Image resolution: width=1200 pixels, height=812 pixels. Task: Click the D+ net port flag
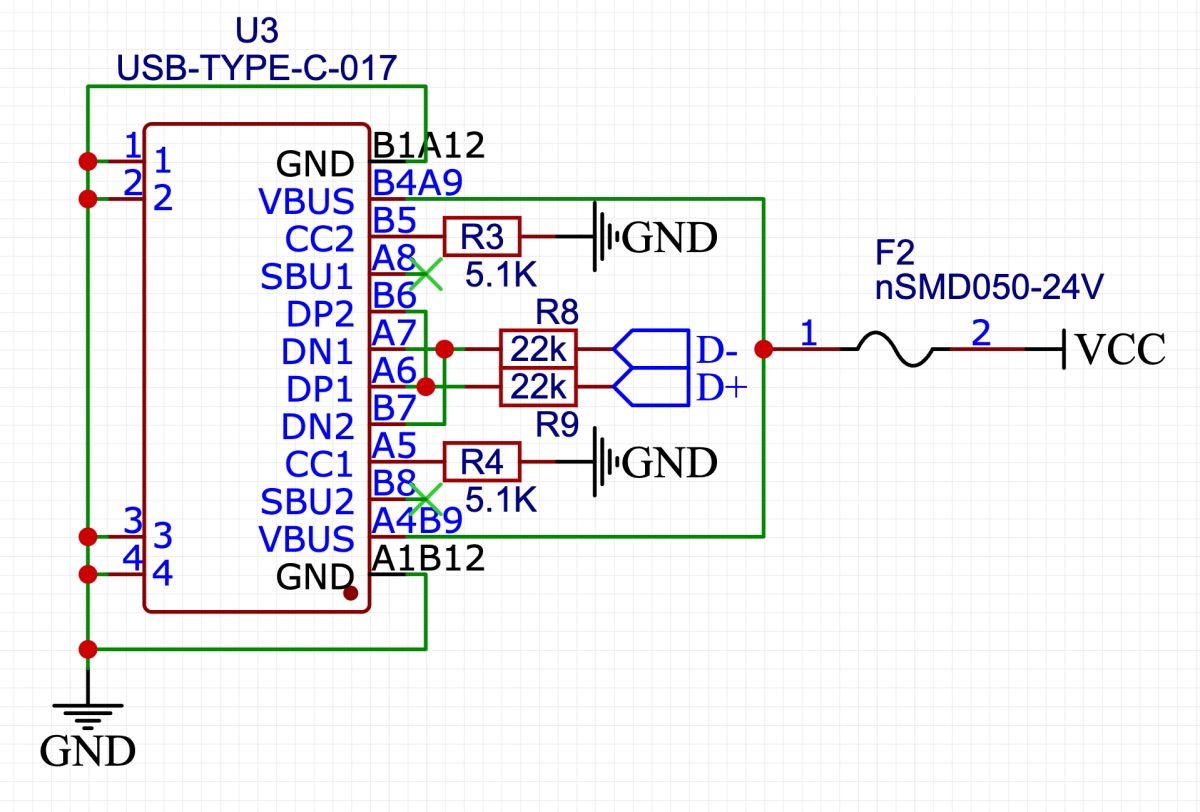652,387
